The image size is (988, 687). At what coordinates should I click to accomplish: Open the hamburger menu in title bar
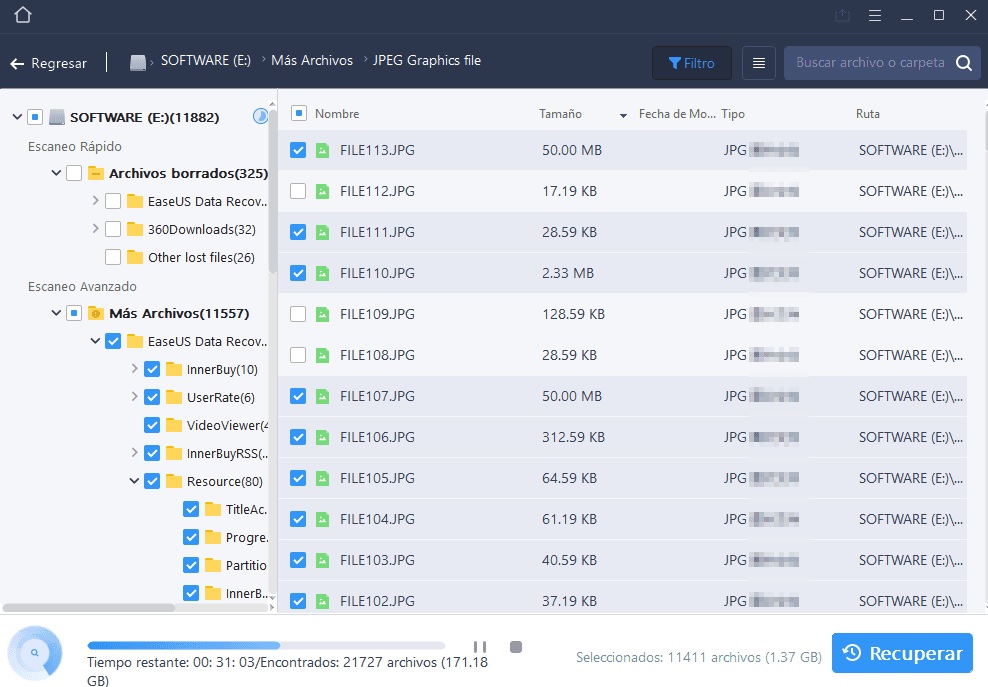point(875,15)
